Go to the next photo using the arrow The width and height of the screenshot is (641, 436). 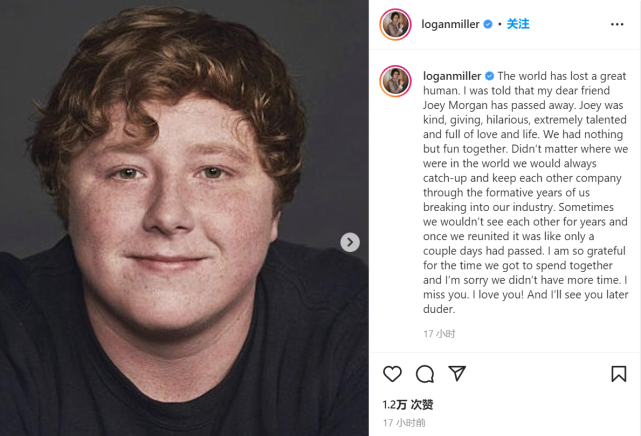pyautogui.click(x=350, y=242)
